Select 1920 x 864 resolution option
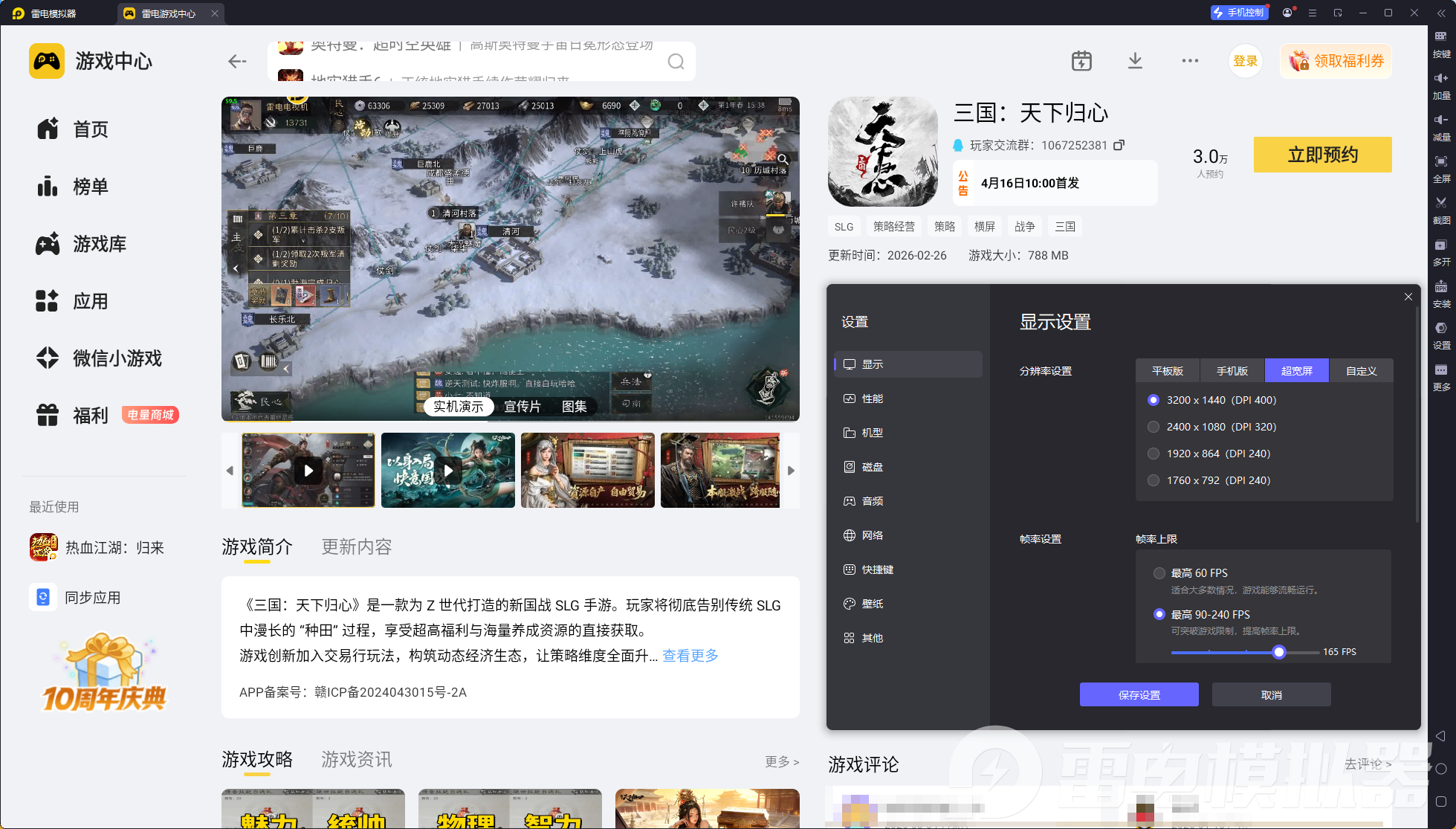The width and height of the screenshot is (1456, 829). click(1154, 454)
